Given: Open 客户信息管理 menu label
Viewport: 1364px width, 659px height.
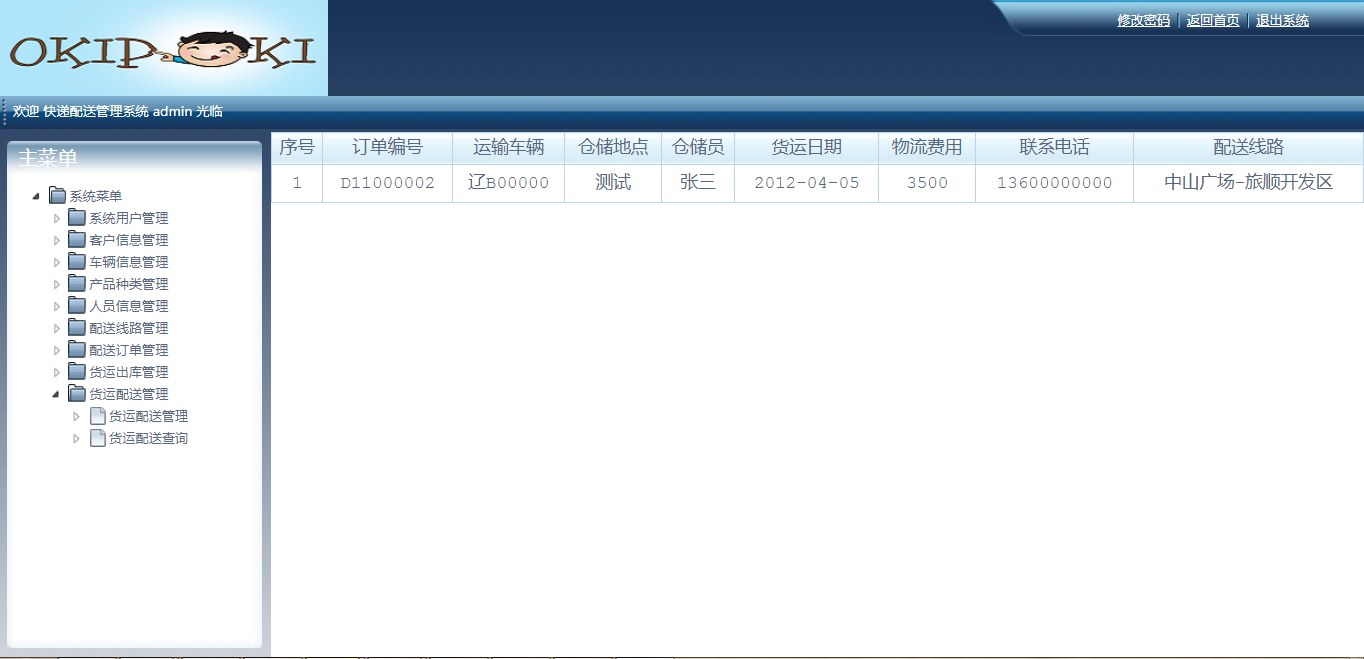Looking at the screenshot, I should 129,240.
